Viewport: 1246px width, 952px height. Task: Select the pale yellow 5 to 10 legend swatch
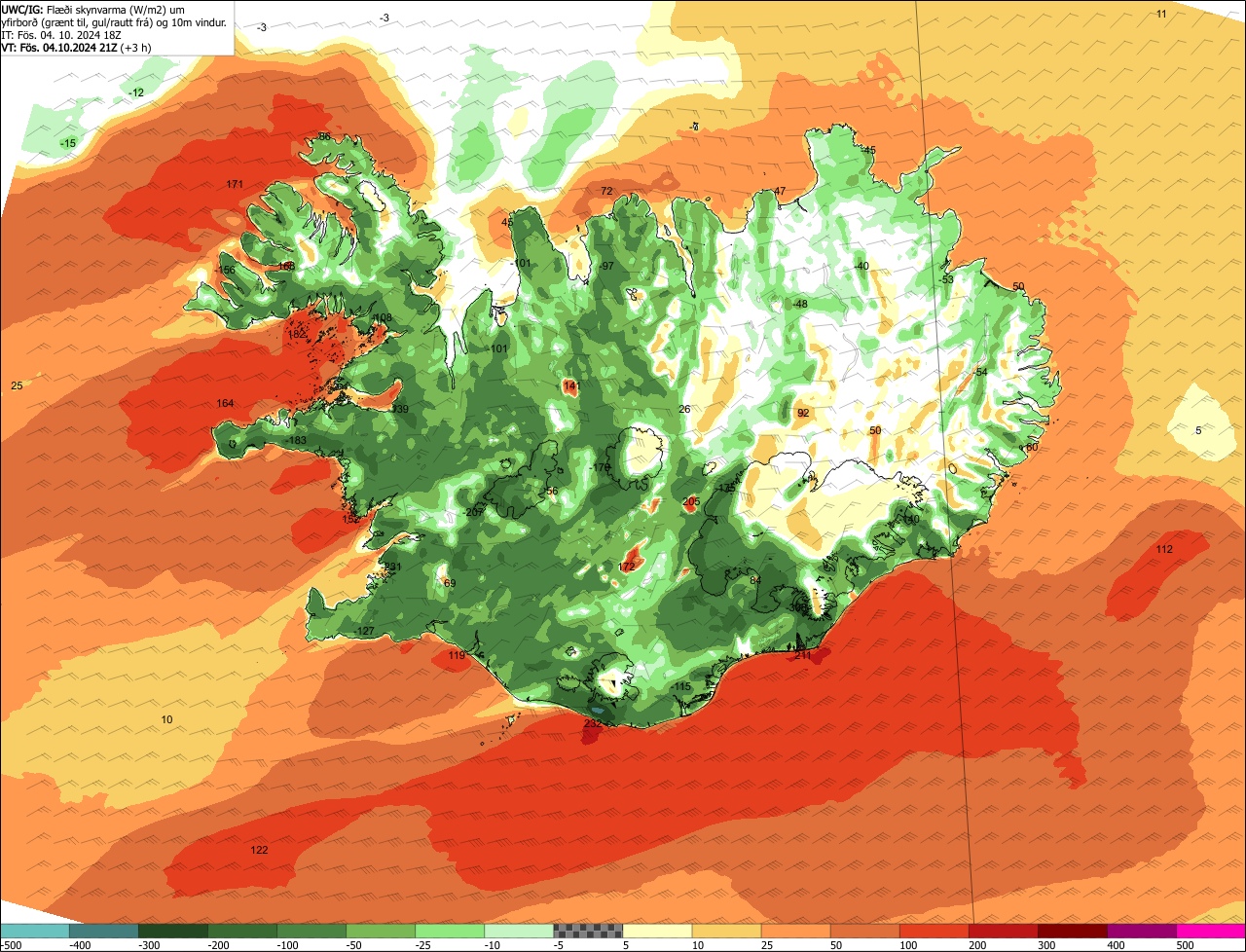[x=657, y=931]
